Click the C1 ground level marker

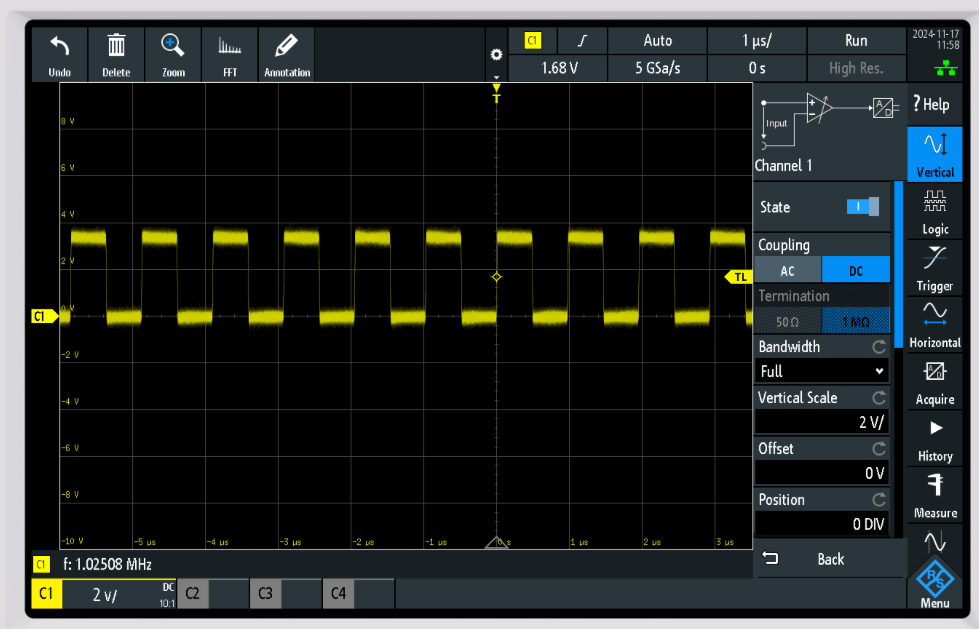(44, 316)
